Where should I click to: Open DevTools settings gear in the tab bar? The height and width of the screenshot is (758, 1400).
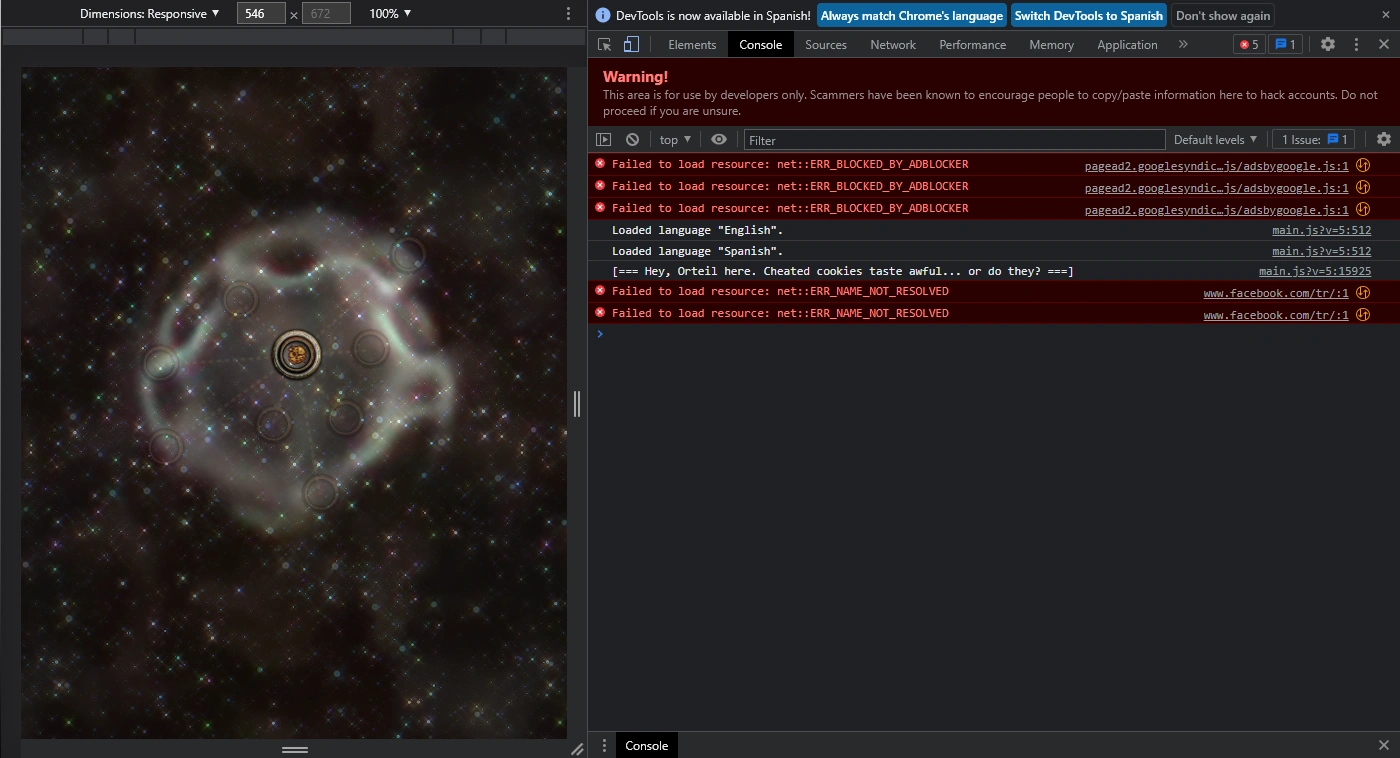tap(1328, 44)
